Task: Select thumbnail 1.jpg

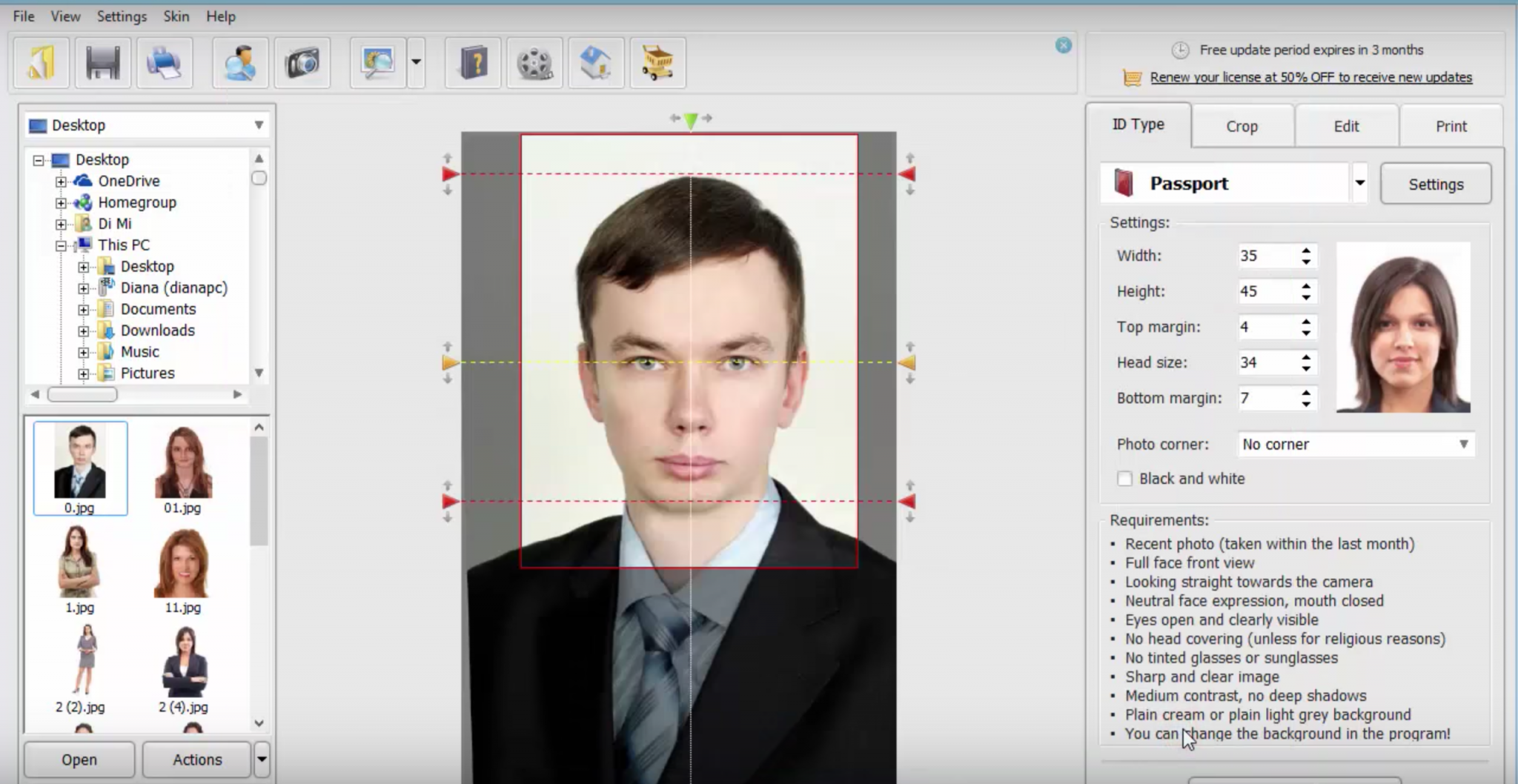Action: click(79, 569)
